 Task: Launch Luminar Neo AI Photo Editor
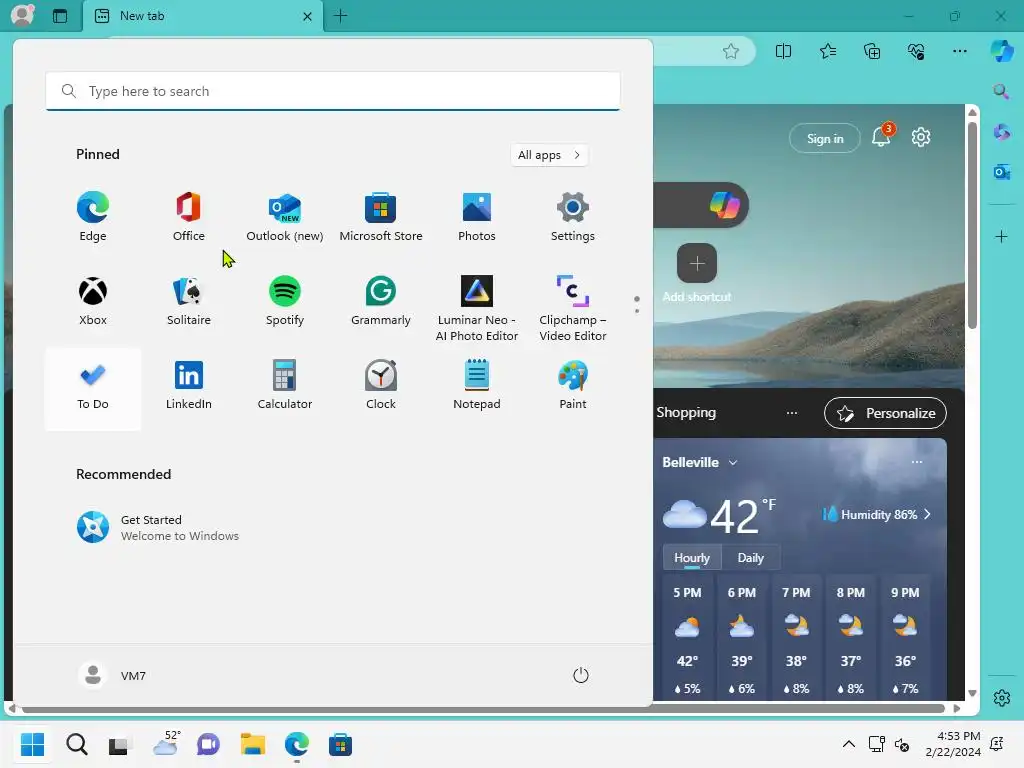tap(477, 308)
